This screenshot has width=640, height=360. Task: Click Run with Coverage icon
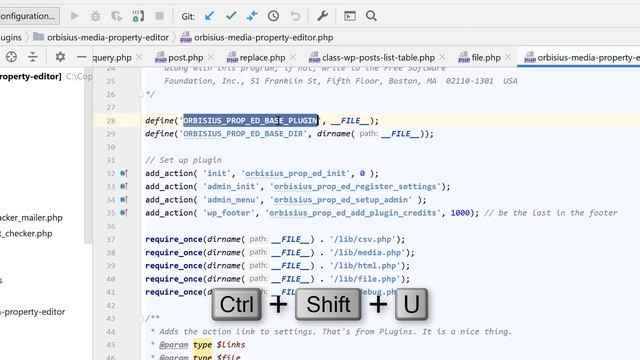pyautogui.click(x=117, y=16)
